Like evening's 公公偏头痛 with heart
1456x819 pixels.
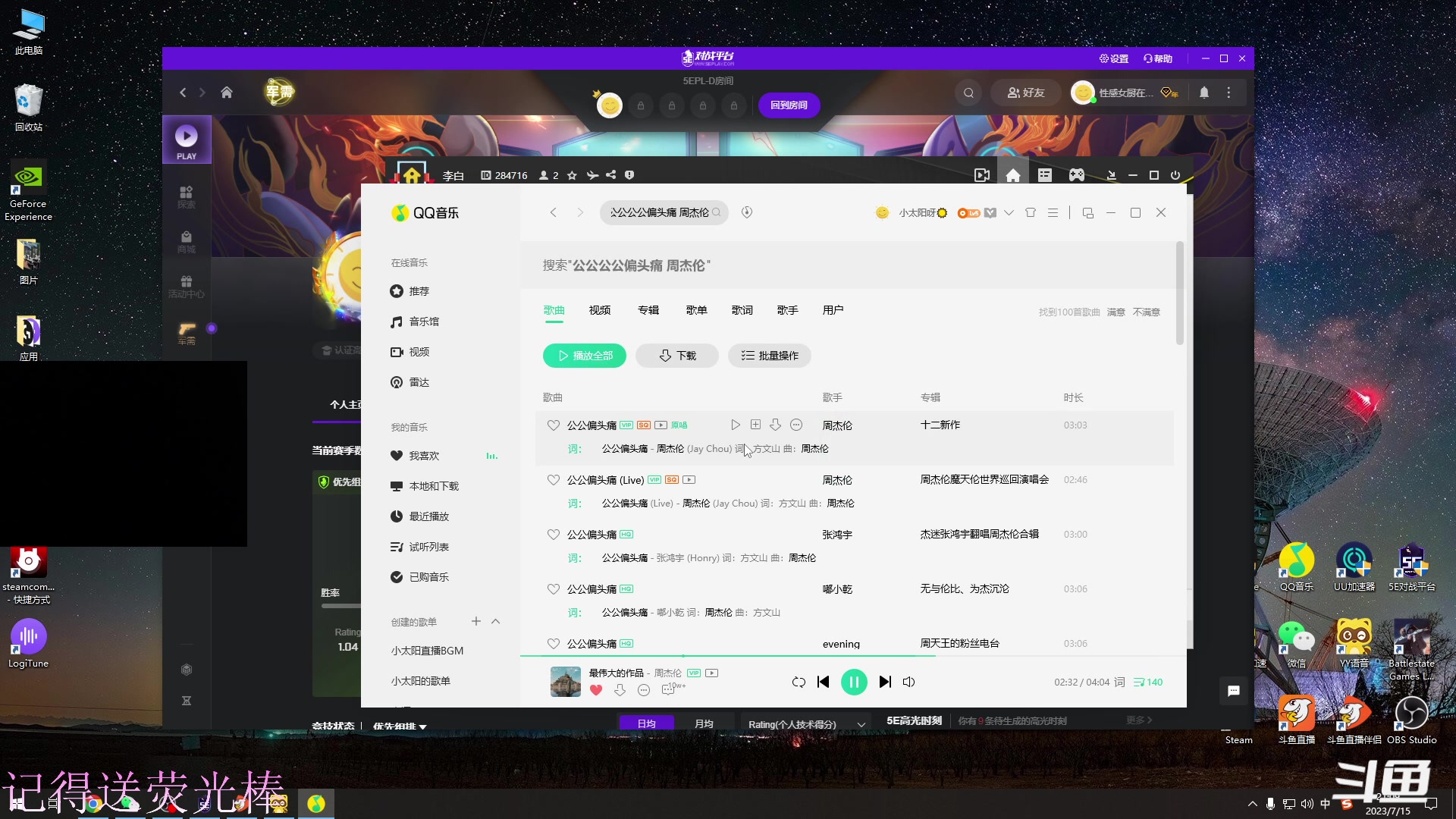click(x=554, y=644)
